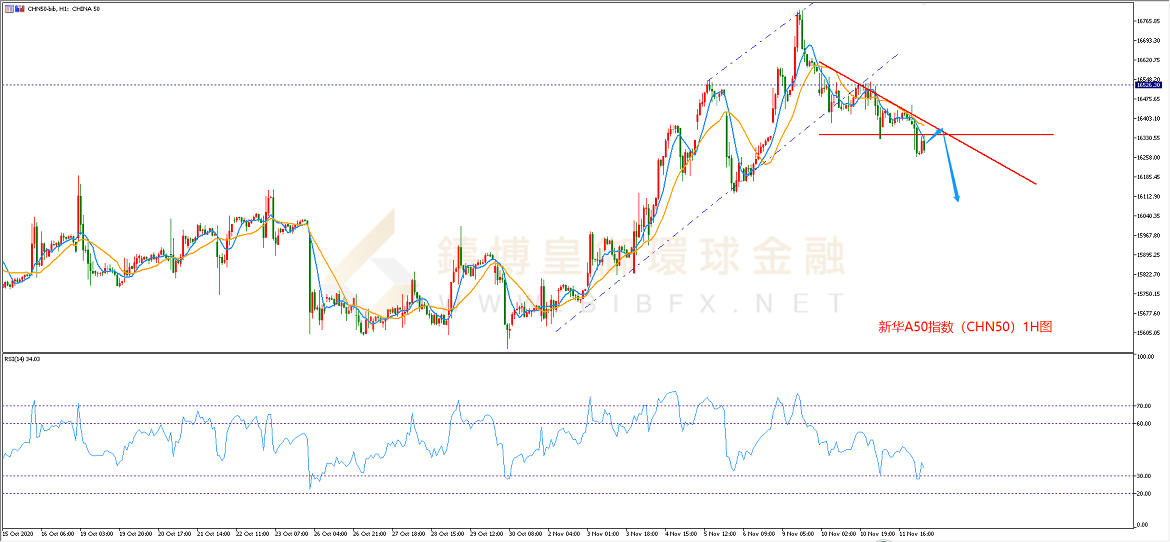Viewport: 1170px width, 542px height.
Task: Select the upper dashed blue channel line
Action: tap(760, 40)
